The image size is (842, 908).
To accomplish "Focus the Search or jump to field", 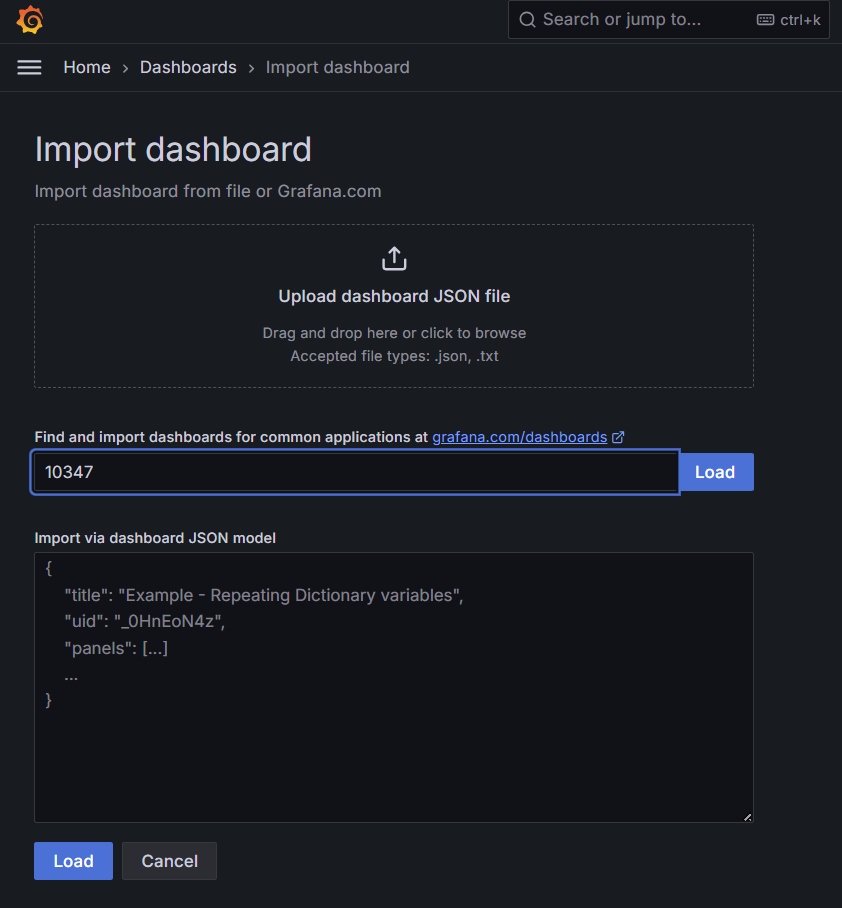I will 669,20.
